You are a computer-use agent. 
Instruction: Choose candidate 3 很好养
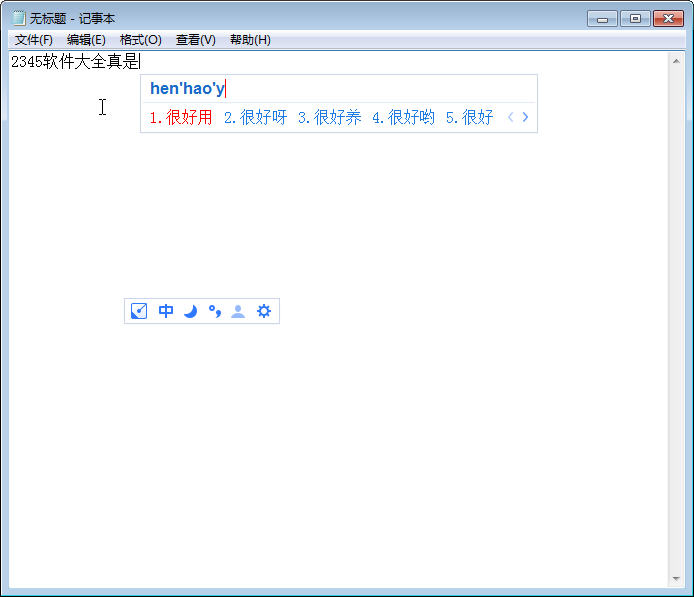click(x=329, y=118)
